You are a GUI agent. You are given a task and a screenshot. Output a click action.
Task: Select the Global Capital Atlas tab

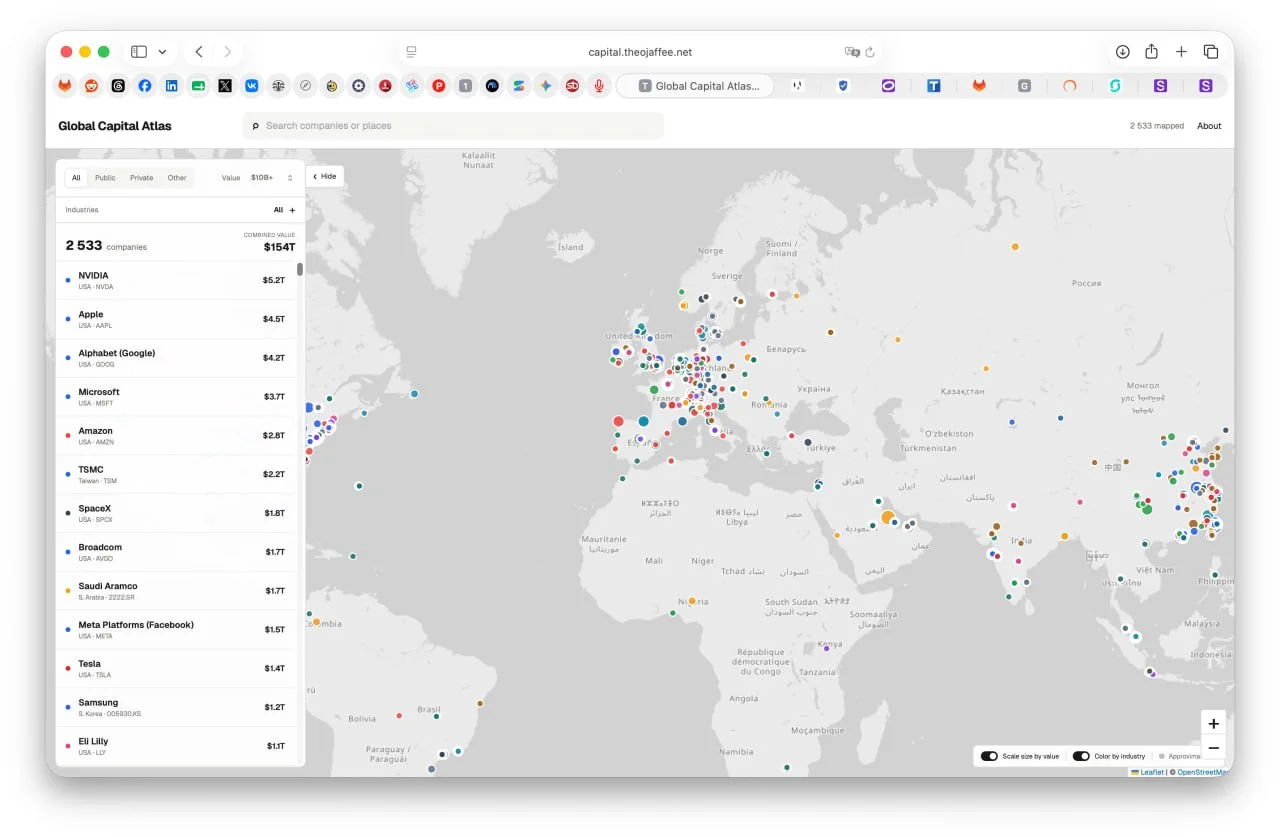click(x=696, y=86)
